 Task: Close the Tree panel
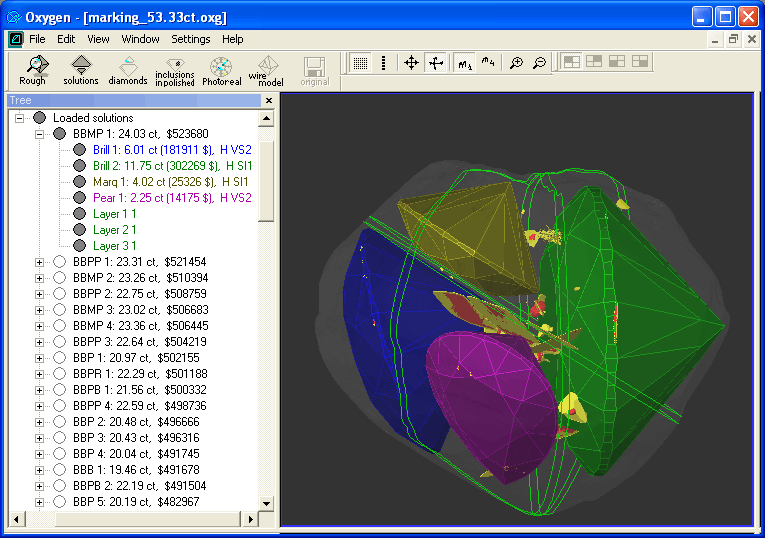(269, 101)
